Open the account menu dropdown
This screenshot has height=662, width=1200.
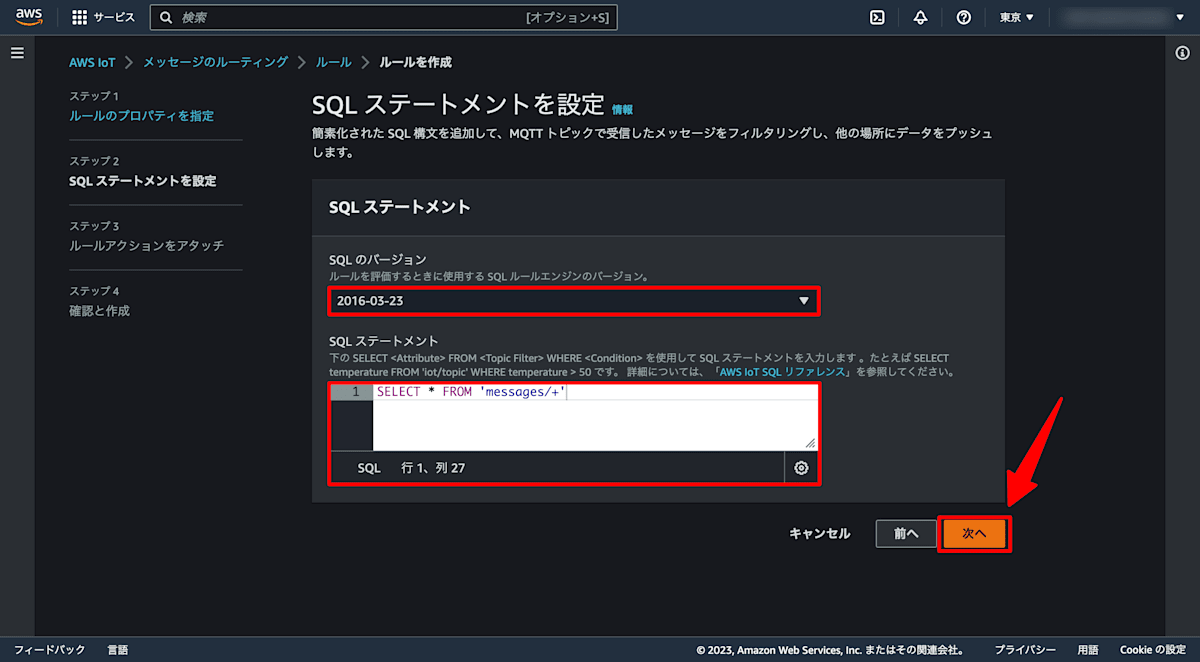pyautogui.click(x=1124, y=18)
